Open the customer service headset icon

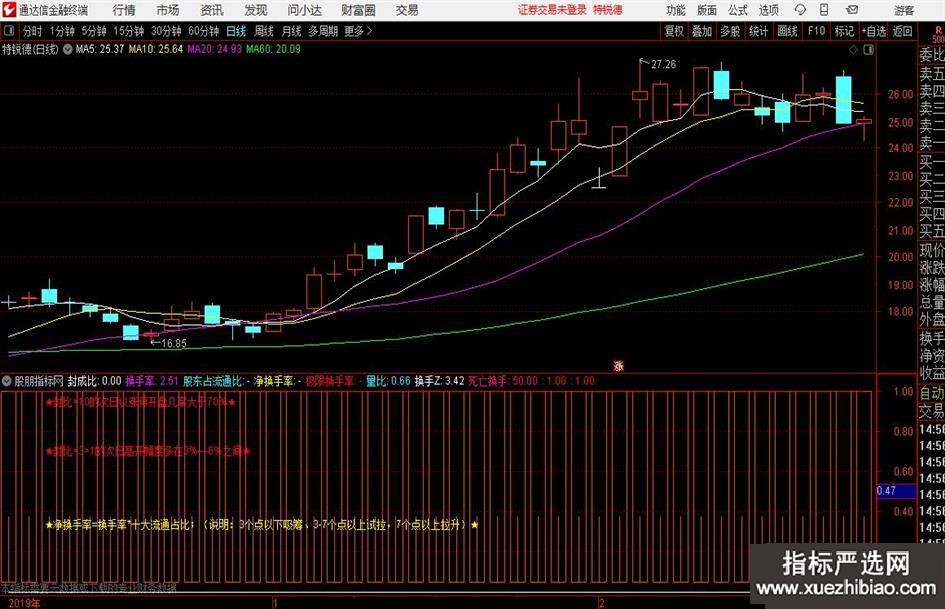(x=800, y=10)
